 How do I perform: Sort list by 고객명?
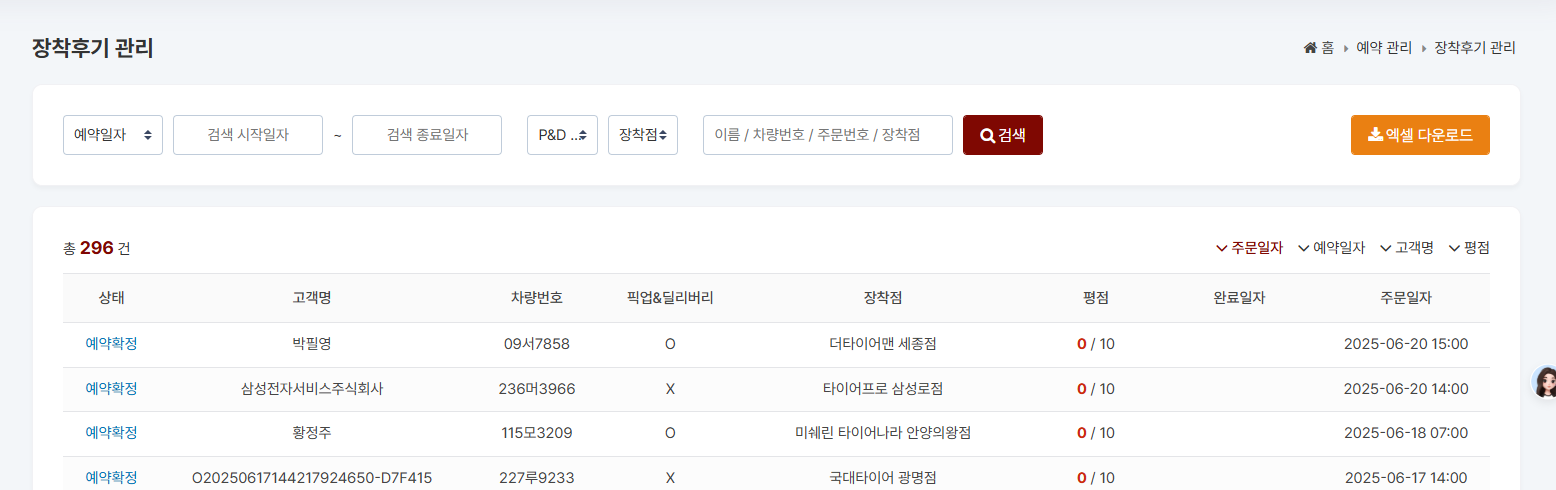pyautogui.click(x=1407, y=248)
